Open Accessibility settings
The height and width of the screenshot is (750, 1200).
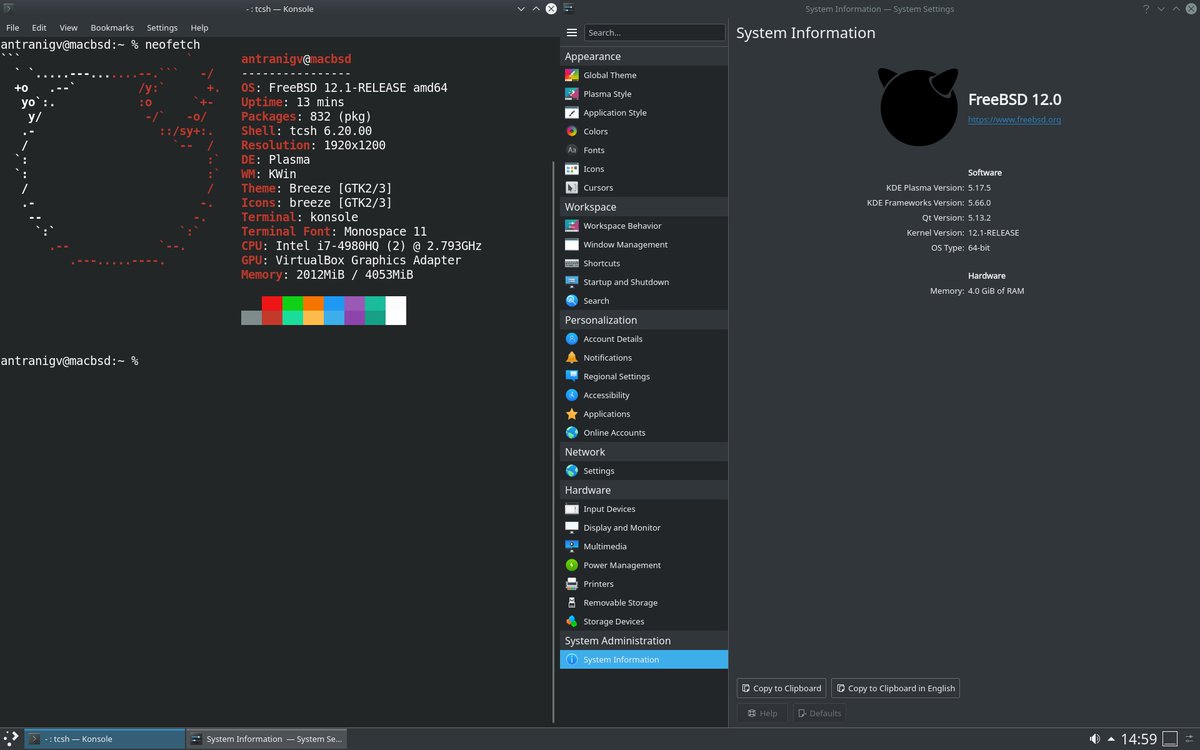click(644, 395)
